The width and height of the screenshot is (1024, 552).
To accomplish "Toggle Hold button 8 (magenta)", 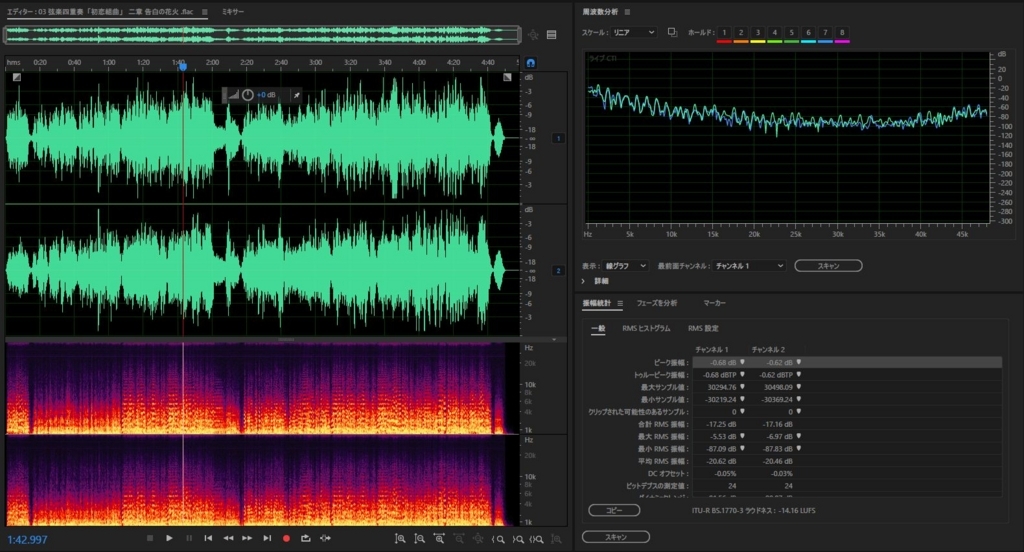I will (842, 33).
